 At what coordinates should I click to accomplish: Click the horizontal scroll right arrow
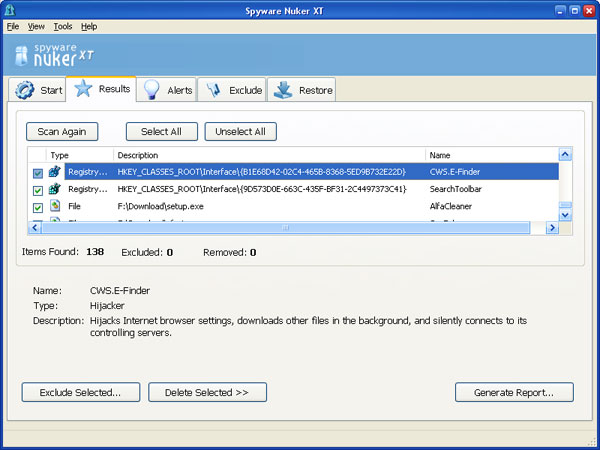point(552,228)
